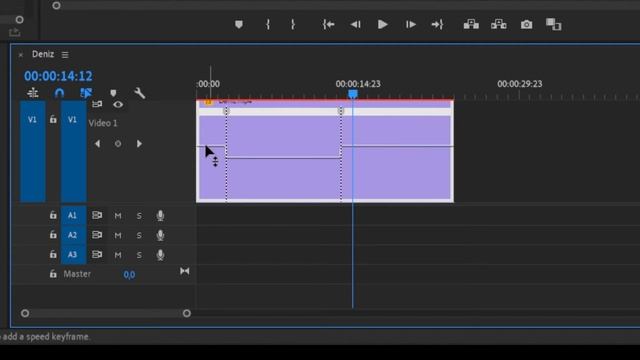This screenshot has height=360, width=640.
Task: Solo track A3
Action: point(139,255)
